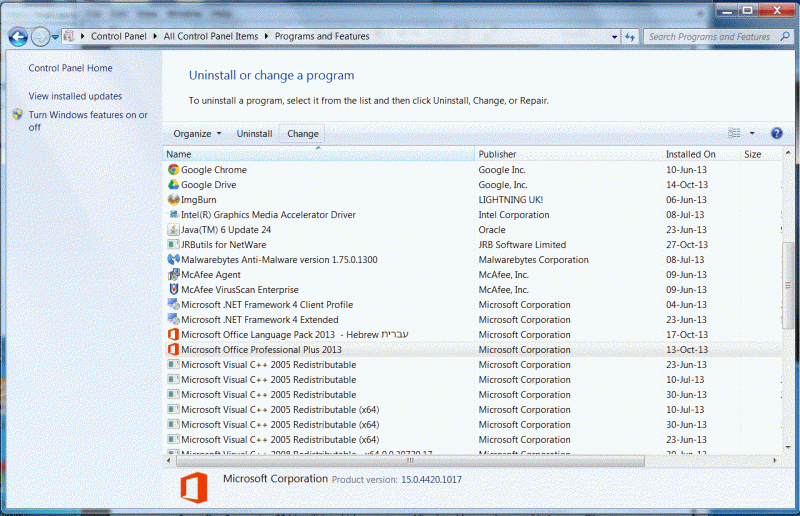
Task: Select the Java 6 Update 24 icon
Action: (173, 230)
